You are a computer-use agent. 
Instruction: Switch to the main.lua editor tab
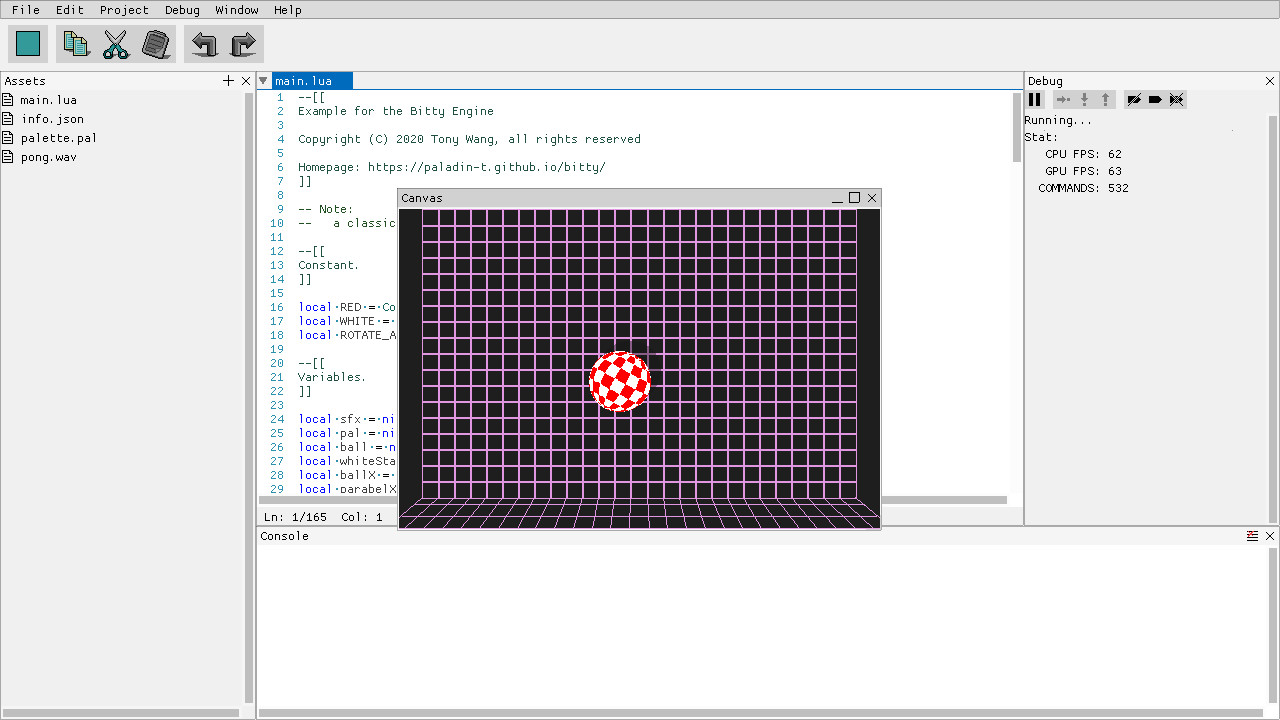(x=311, y=80)
